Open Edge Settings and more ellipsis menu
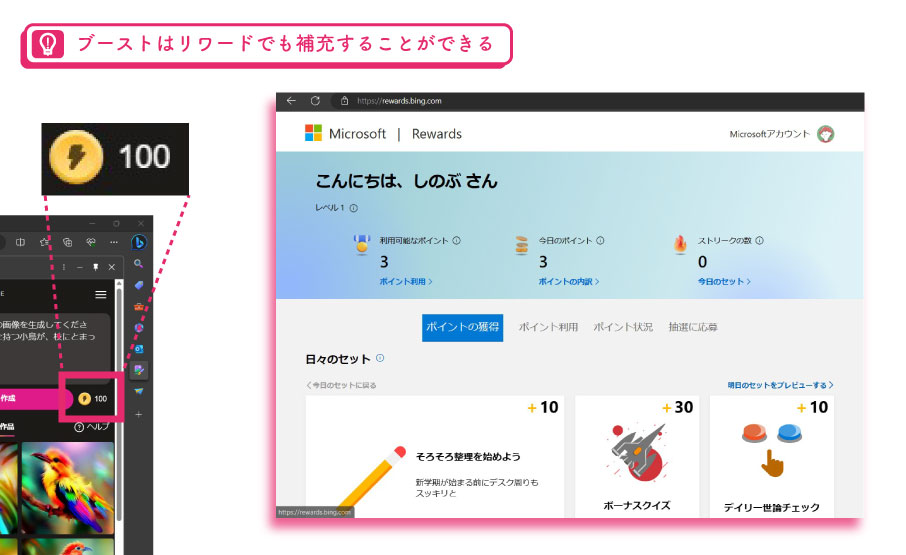Image resolution: width=906 pixels, height=555 pixels. tap(114, 243)
